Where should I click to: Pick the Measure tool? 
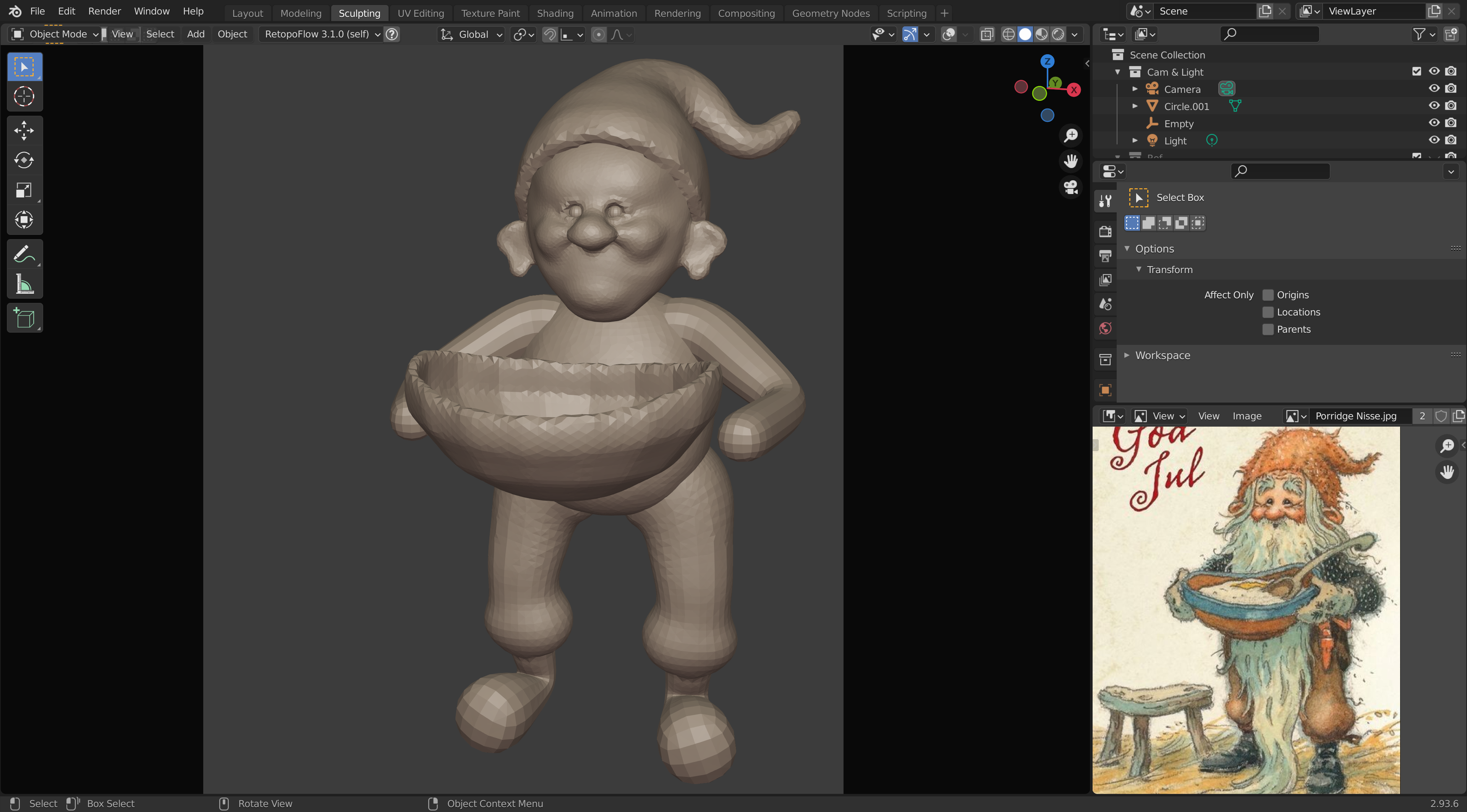point(24,283)
